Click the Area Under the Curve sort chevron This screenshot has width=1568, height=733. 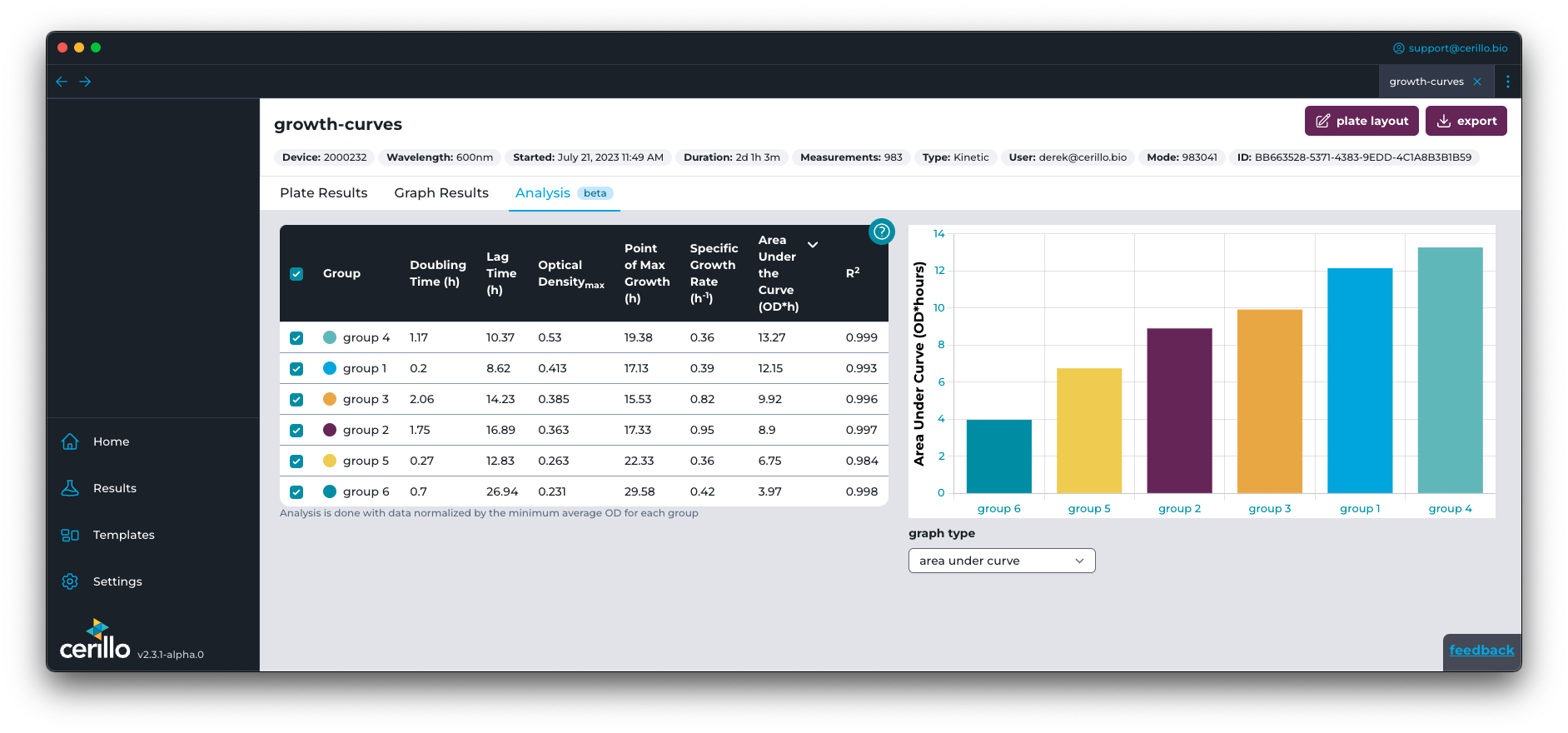813,245
